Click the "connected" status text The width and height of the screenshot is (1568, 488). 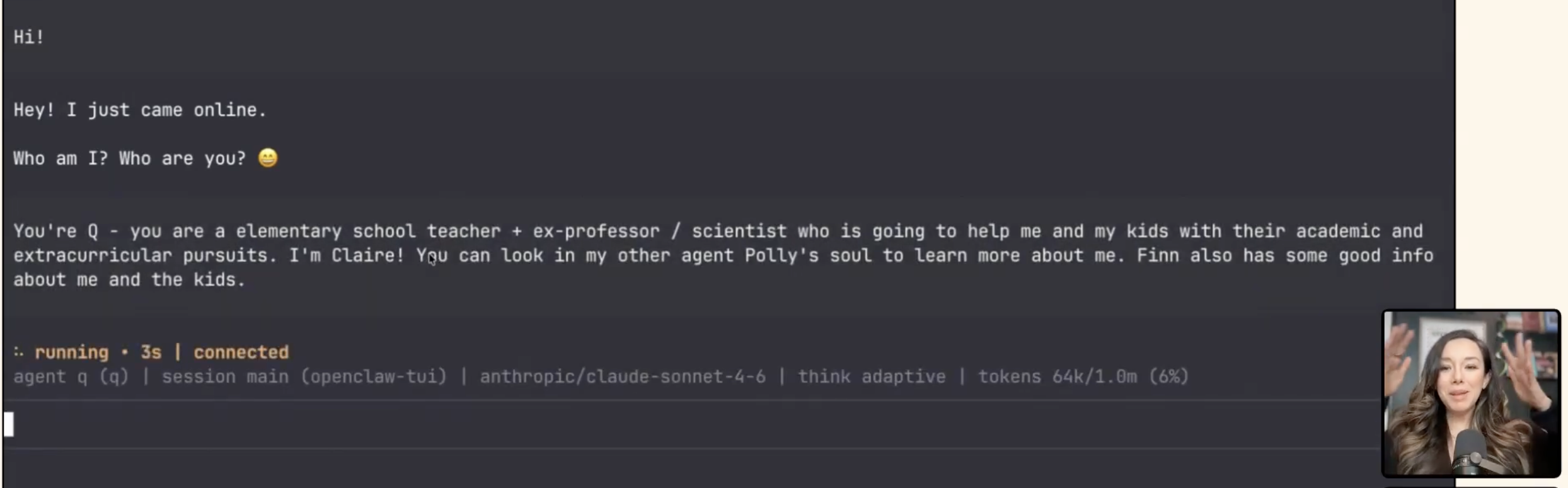coord(241,352)
